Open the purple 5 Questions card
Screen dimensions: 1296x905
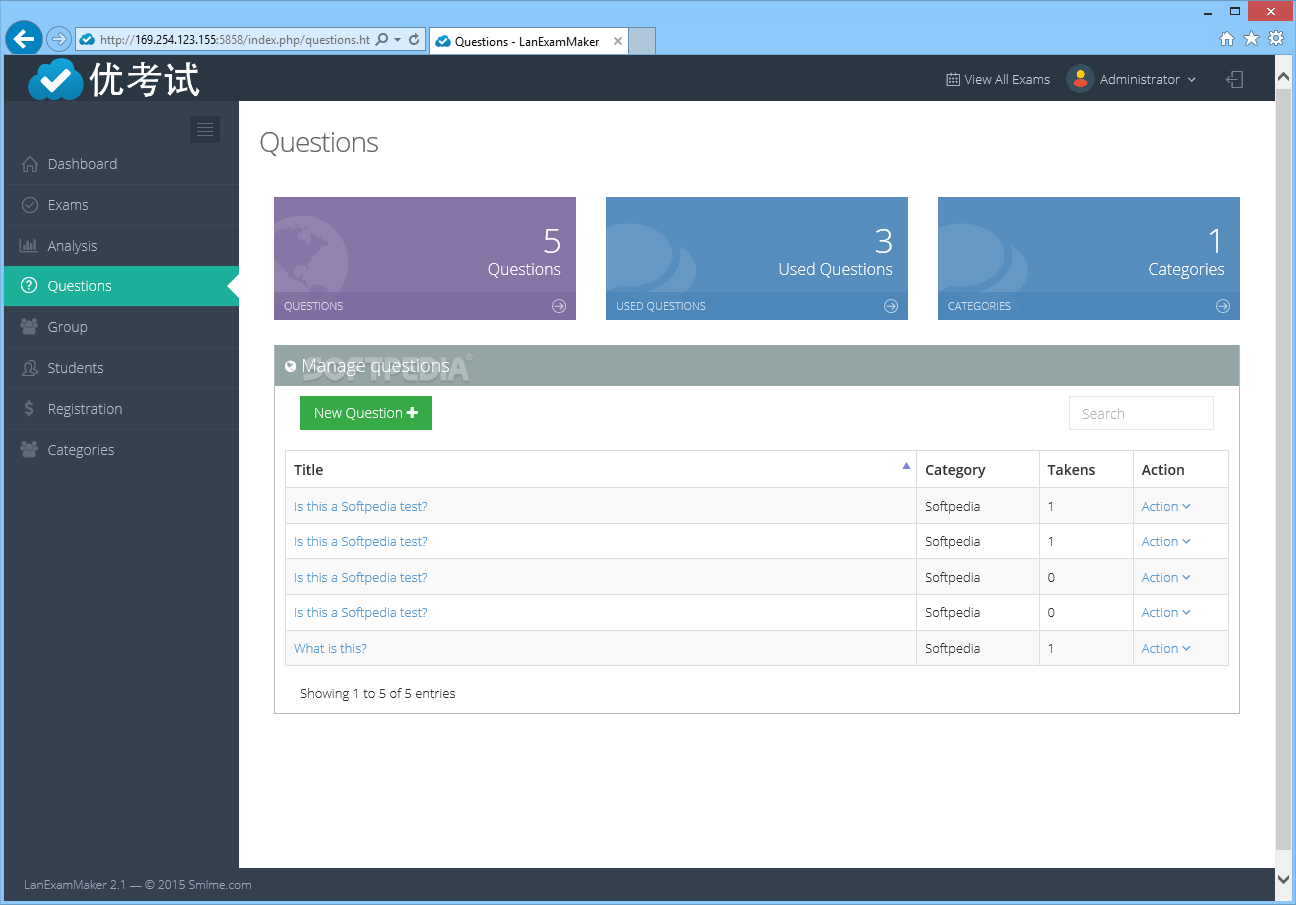point(425,258)
